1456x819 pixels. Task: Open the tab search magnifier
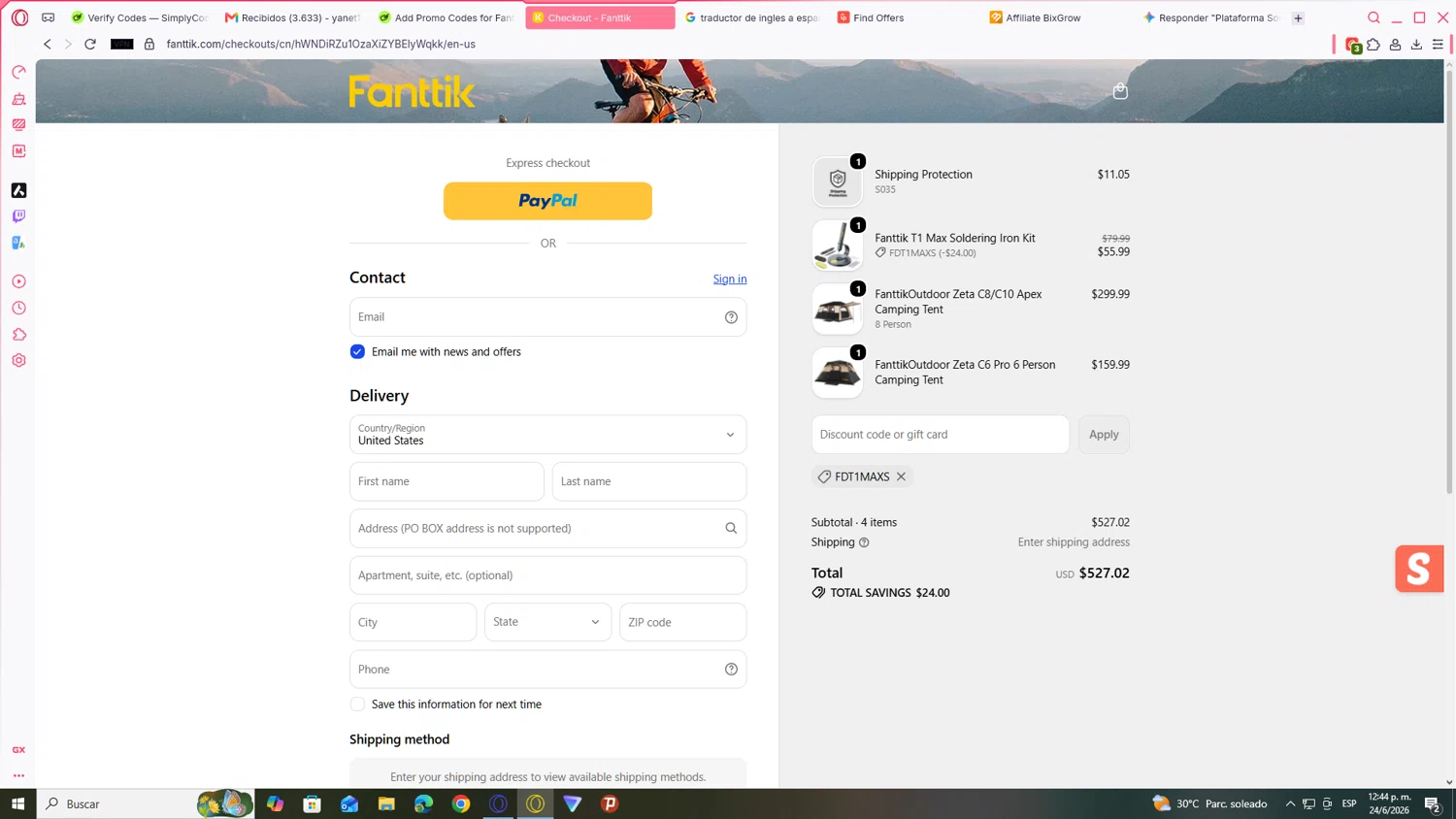[1373, 17]
